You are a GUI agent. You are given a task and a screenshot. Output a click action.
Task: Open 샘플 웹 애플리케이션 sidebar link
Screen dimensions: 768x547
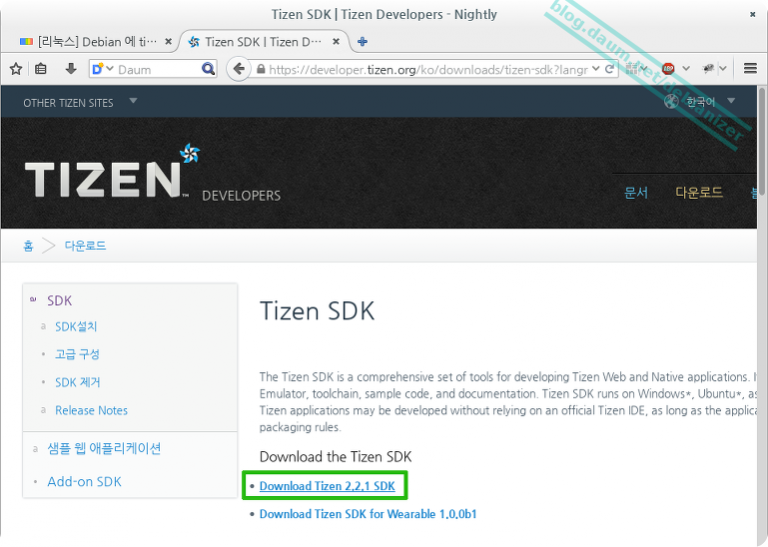[104, 448]
